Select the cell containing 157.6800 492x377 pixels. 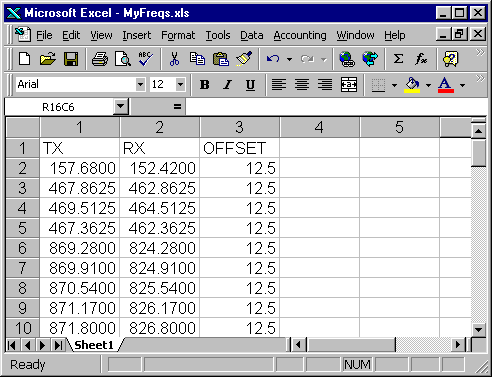tap(79, 168)
